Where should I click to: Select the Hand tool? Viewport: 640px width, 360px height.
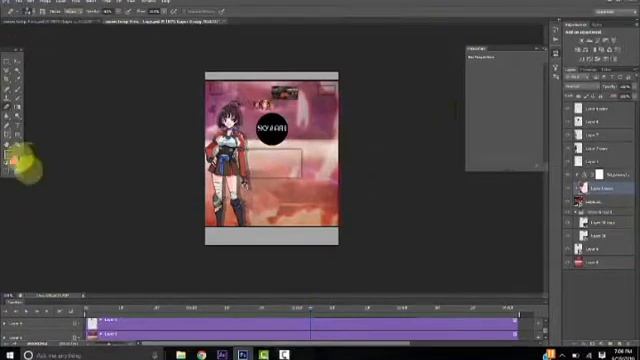pyautogui.click(x=7, y=144)
